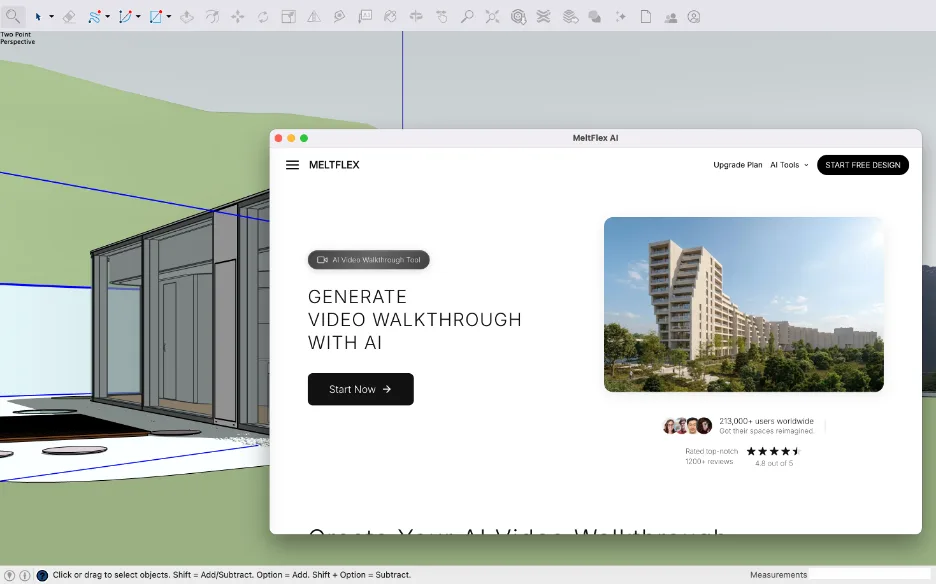Viewport: 936px width, 584px height.
Task: Open the chat bubbles toolbar icon
Action: tap(595, 17)
